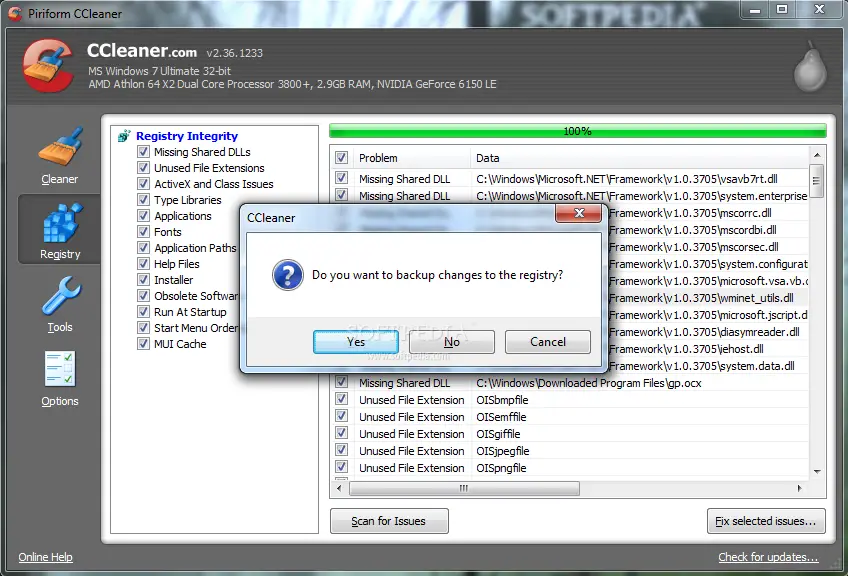The width and height of the screenshot is (848, 576).
Task: Toggle the MUI Cache checkbox
Action: tap(144, 344)
